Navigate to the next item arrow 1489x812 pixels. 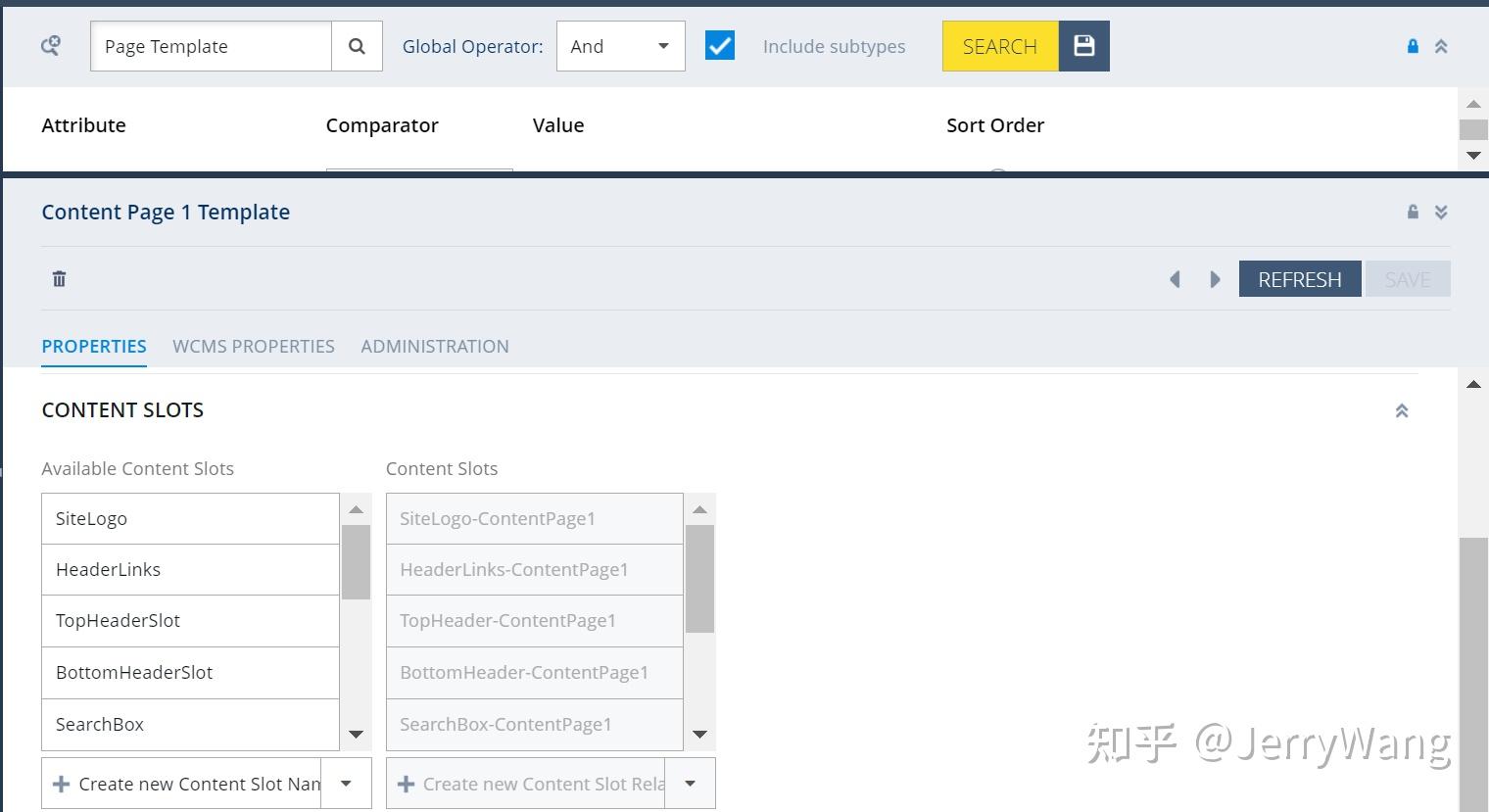coord(1215,279)
